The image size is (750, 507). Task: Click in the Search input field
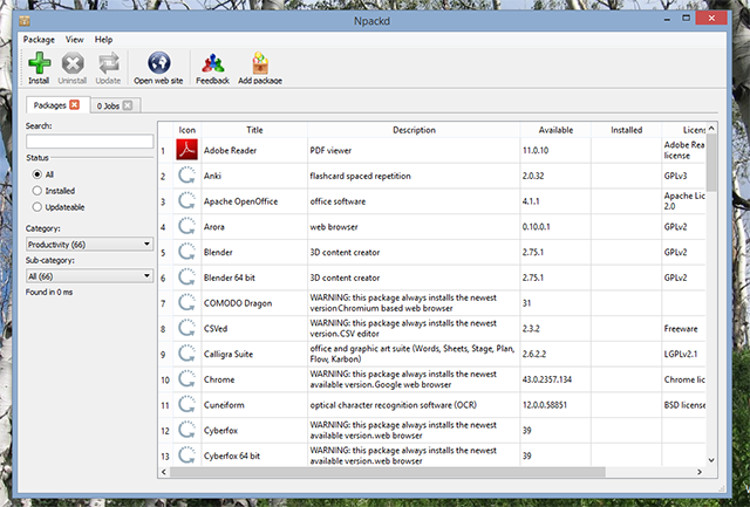tap(89, 141)
